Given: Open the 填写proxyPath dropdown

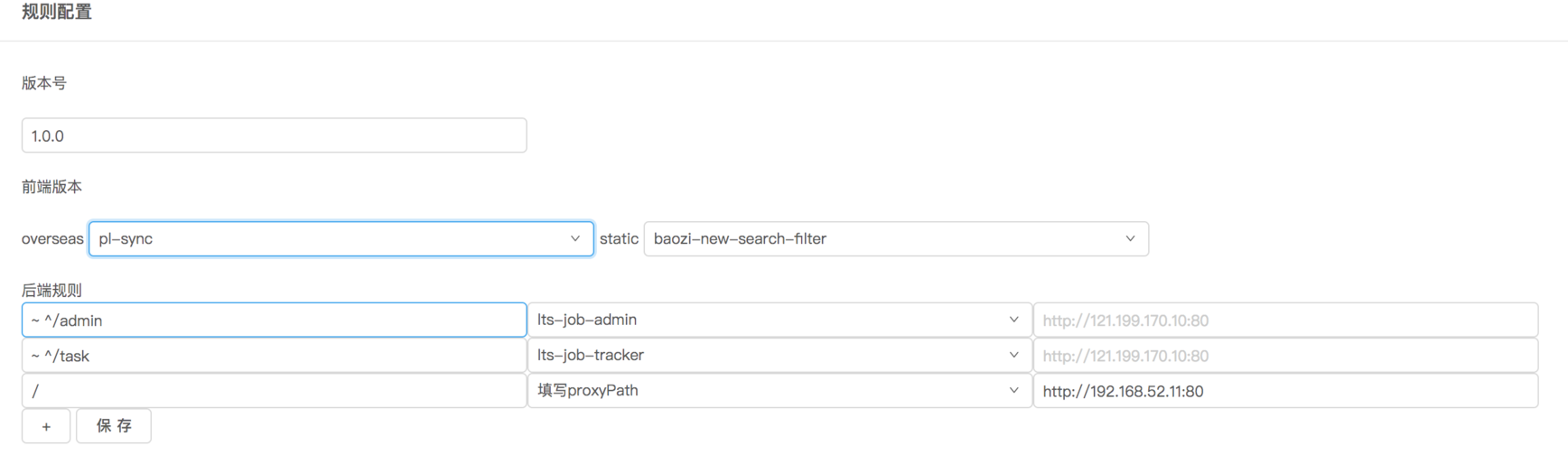Looking at the screenshot, I should pyautogui.click(x=768, y=390).
